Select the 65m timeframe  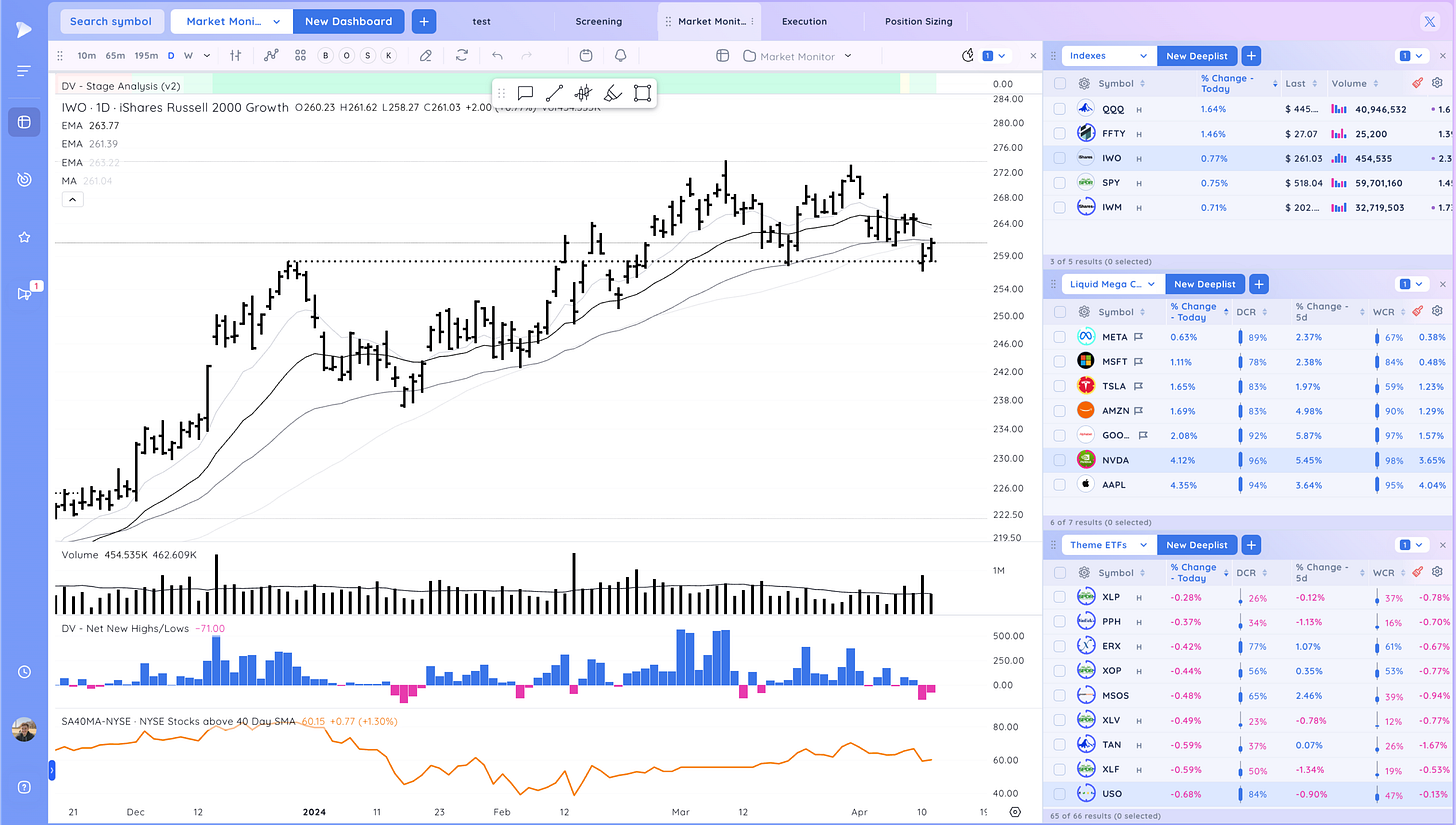coord(115,56)
